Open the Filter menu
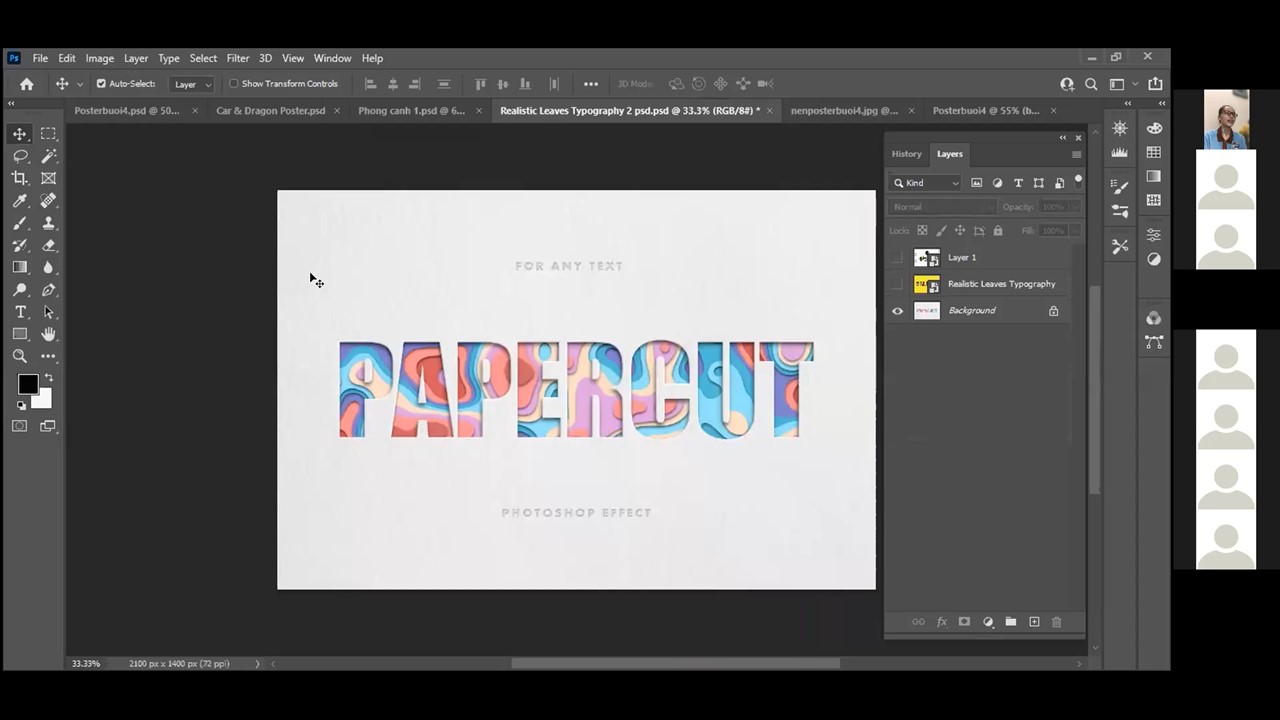 pos(238,58)
